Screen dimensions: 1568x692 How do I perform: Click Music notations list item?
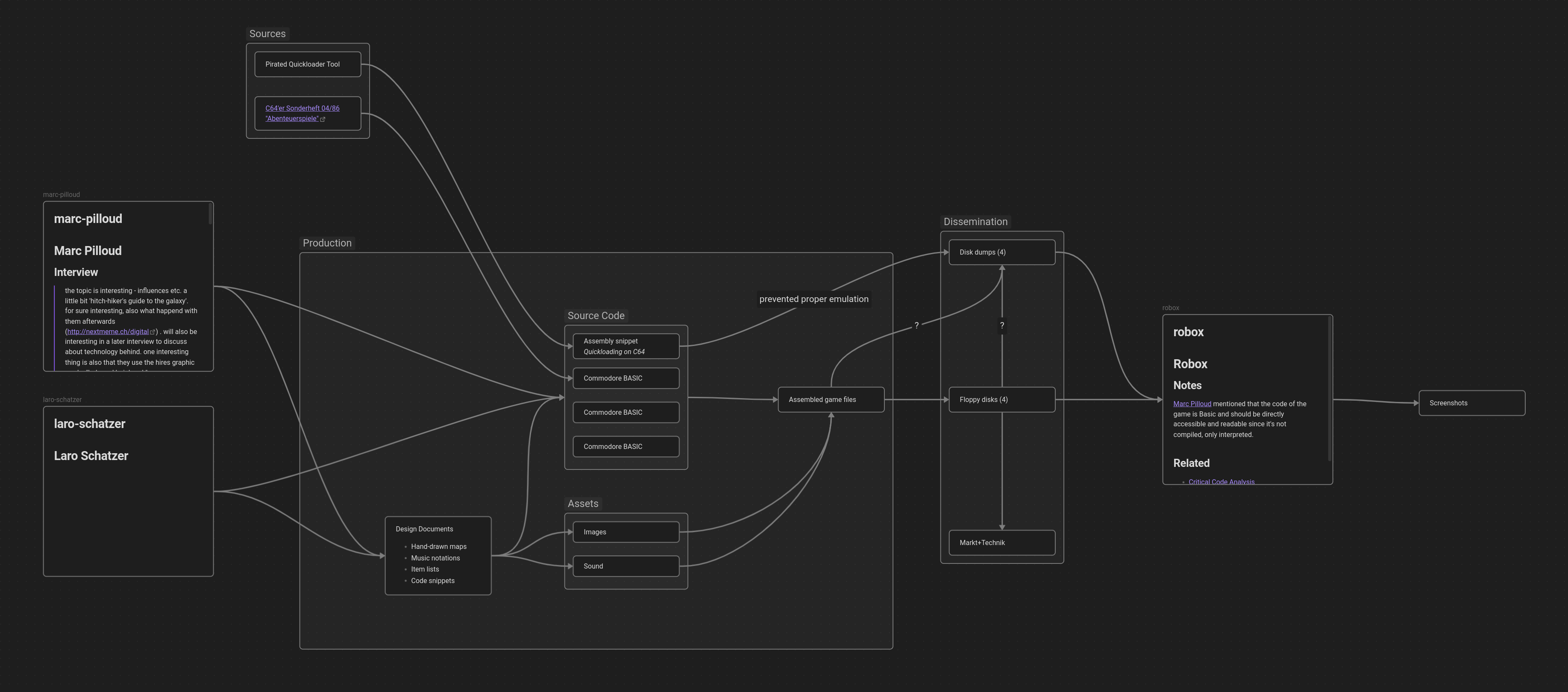tap(435, 558)
